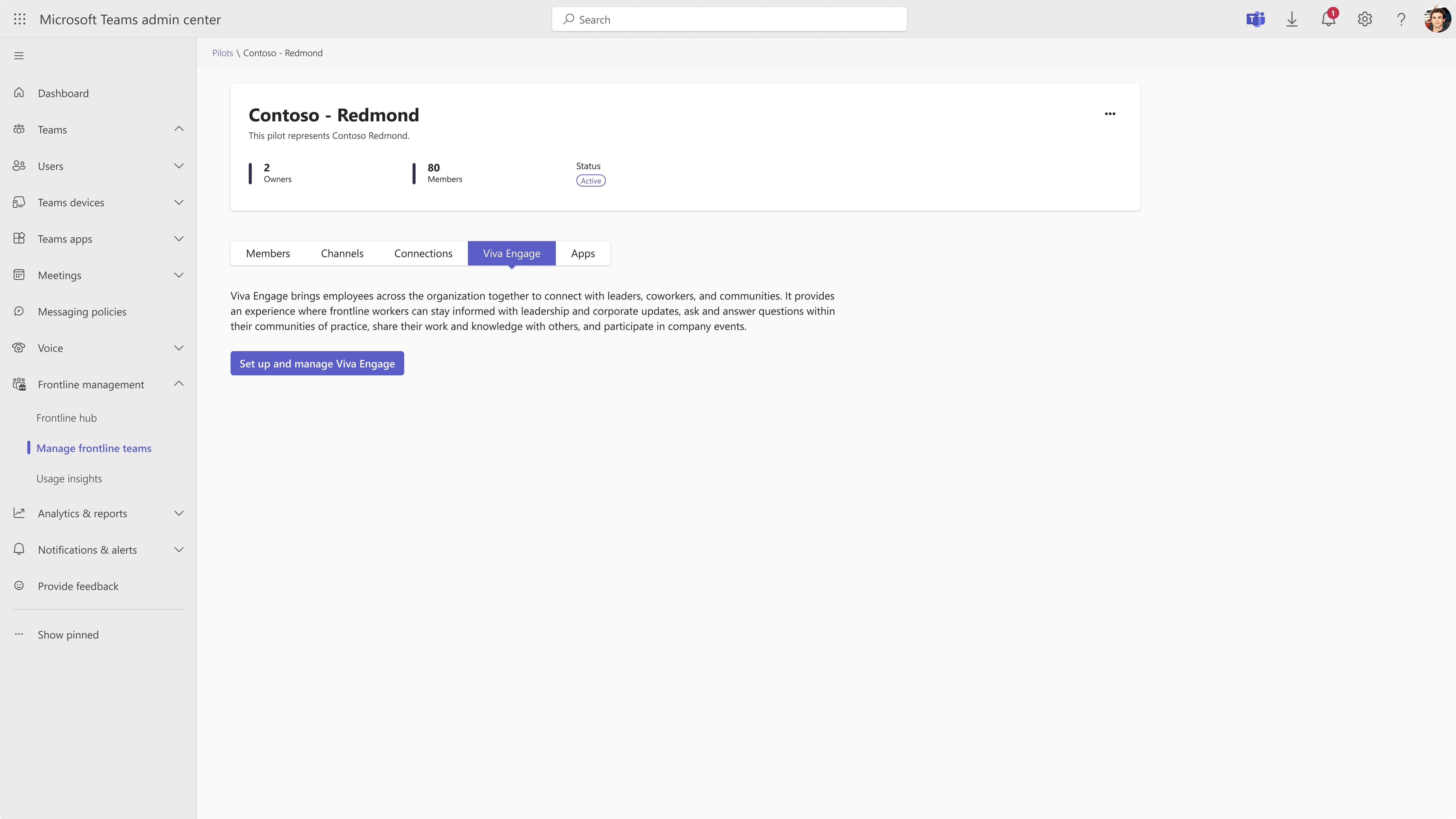This screenshot has height=819, width=1456.
Task: Expand Analytics & reports
Action: coord(179,513)
